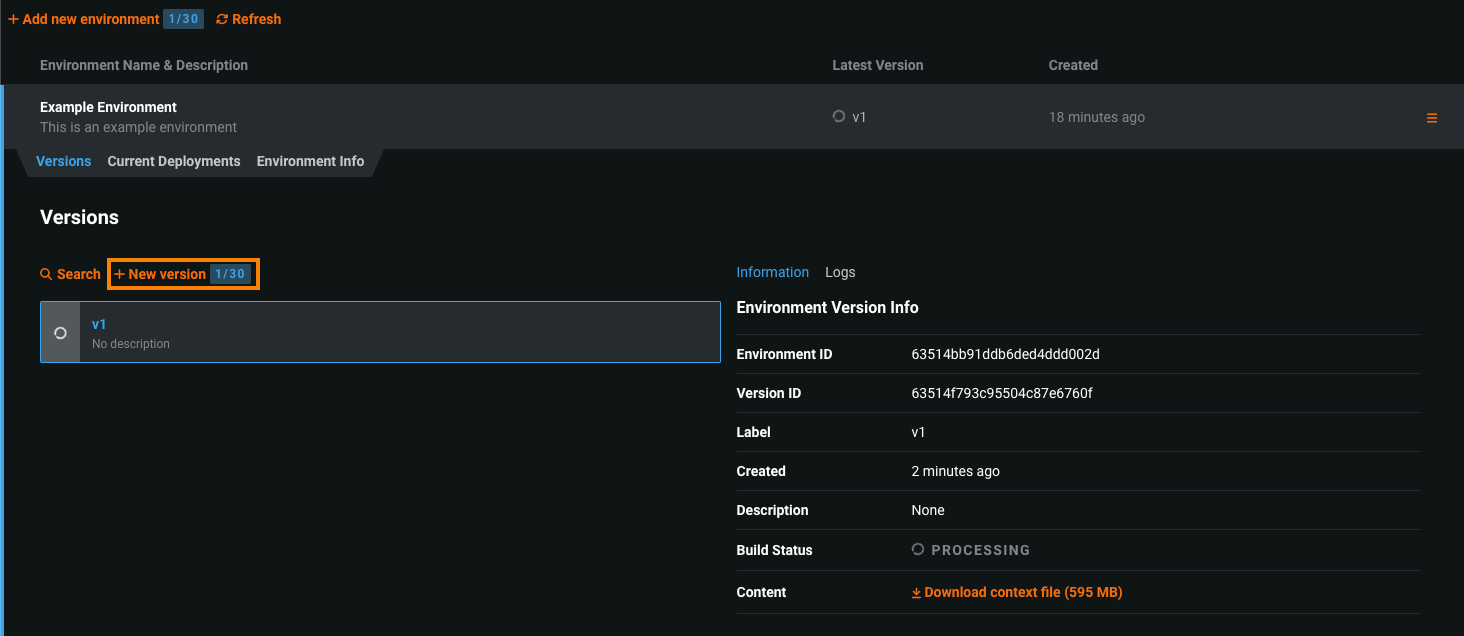
Task: Click the v1 processing spinner icon in version list
Action: tap(60, 333)
